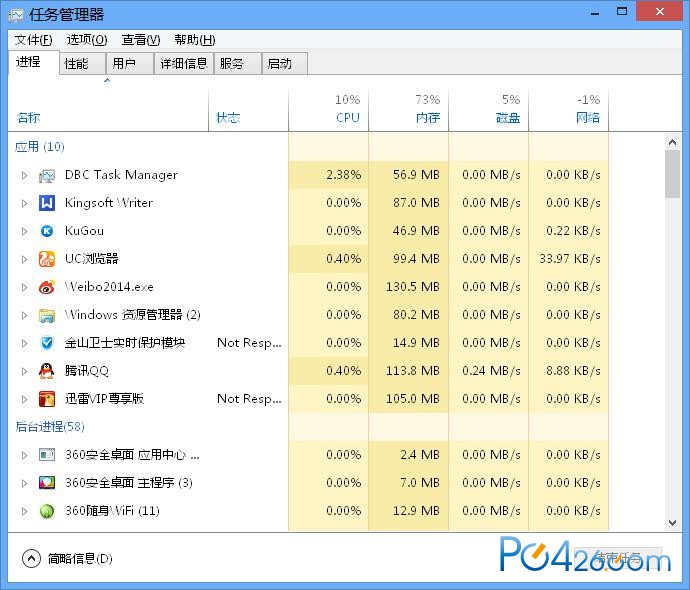Switch to the 服务 tab
The image size is (690, 590).
coord(238,64)
